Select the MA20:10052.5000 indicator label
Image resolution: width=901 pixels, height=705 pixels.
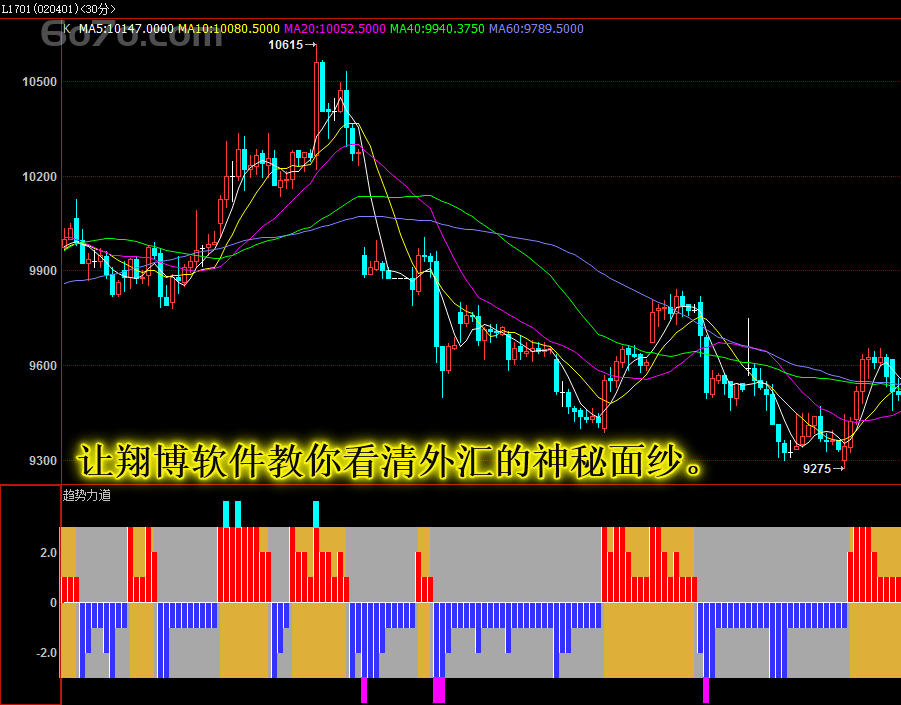point(334,29)
